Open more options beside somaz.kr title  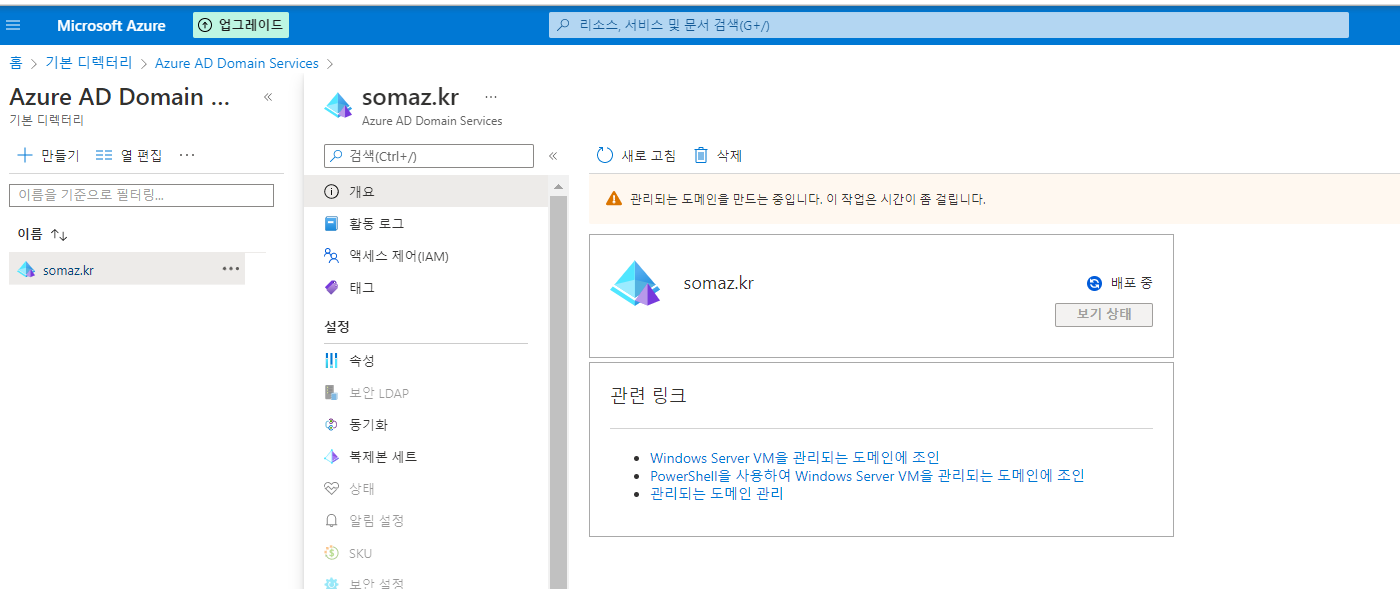(491, 97)
